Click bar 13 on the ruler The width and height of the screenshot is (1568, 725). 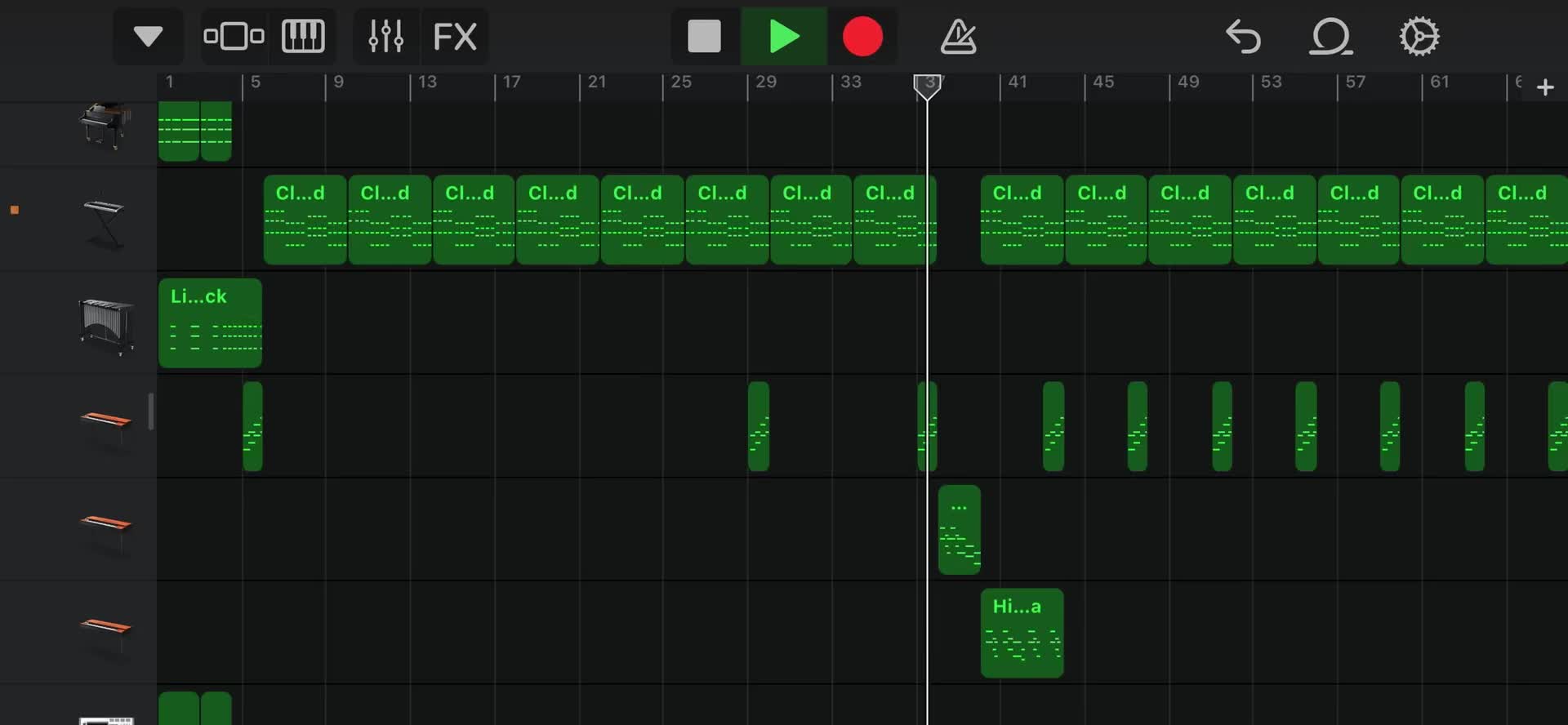[427, 82]
